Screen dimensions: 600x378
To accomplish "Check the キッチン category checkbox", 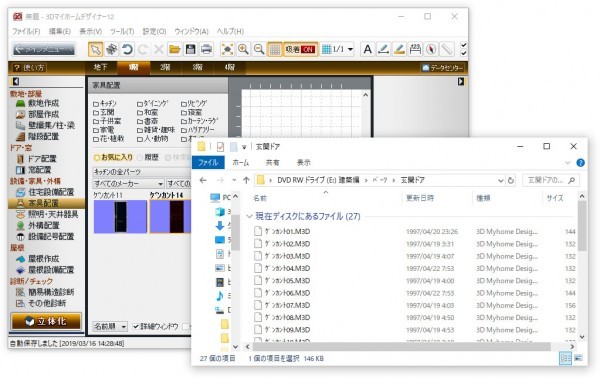I will tap(96, 104).
